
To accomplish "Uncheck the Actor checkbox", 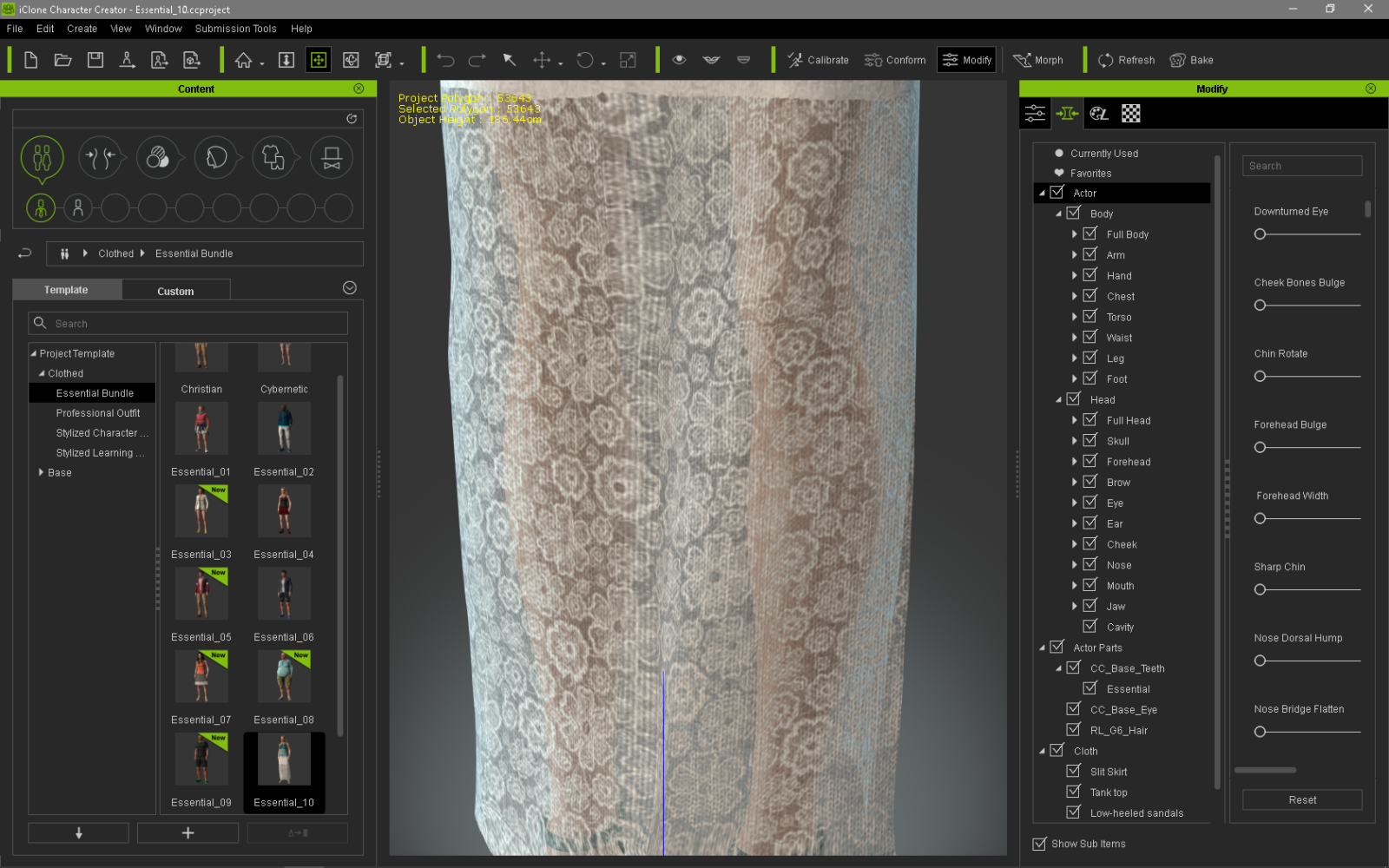I will point(1057,193).
